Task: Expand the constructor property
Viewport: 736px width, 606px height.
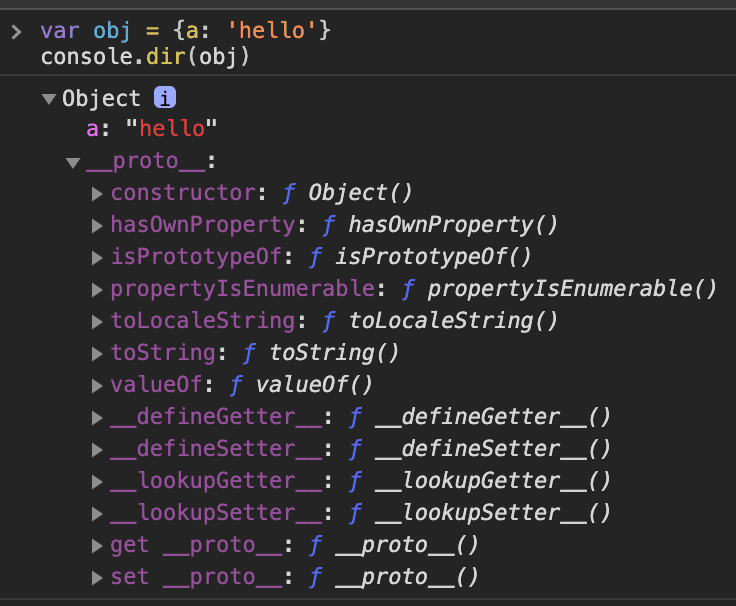Action: pos(97,193)
